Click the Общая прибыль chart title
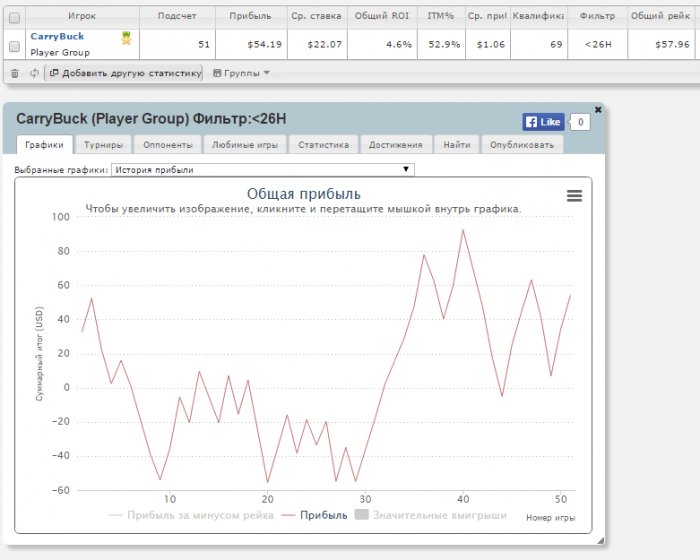The height and width of the screenshot is (560, 700). click(x=304, y=194)
